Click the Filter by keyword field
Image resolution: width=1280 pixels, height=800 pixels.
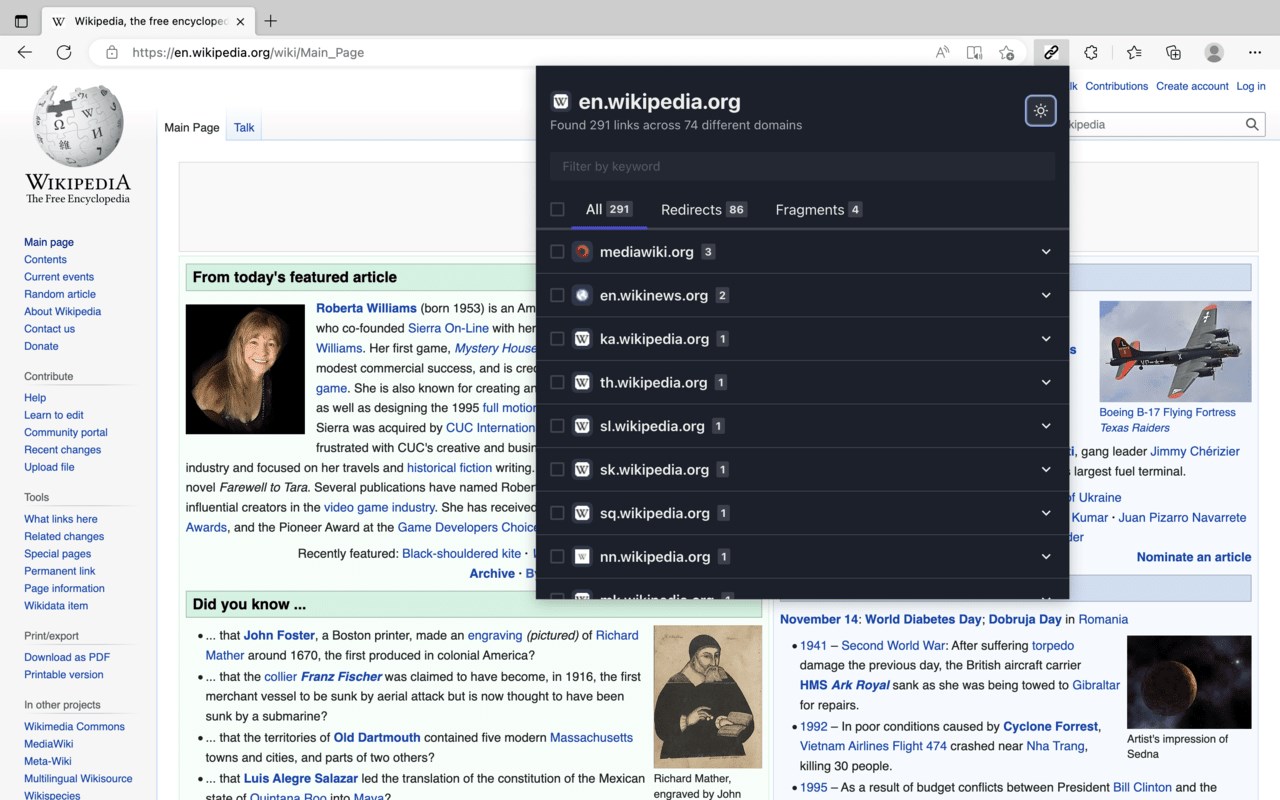(x=802, y=166)
